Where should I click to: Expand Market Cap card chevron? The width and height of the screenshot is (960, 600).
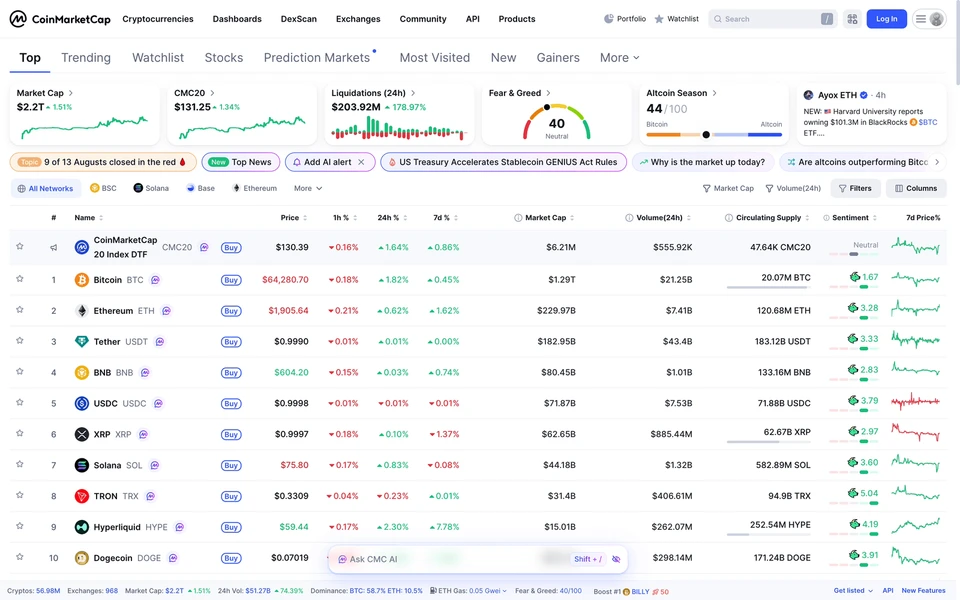click(x=70, y=93)
